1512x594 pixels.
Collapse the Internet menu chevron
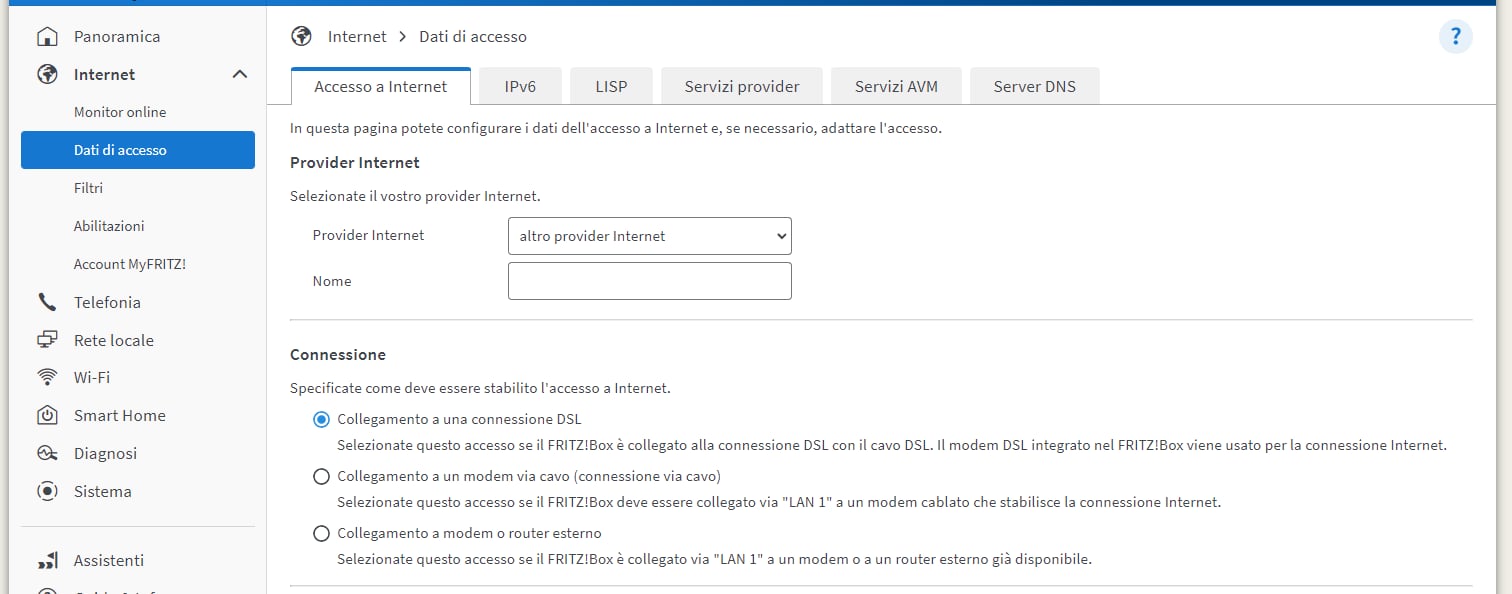pyautogui.click(x=240, y=74)
